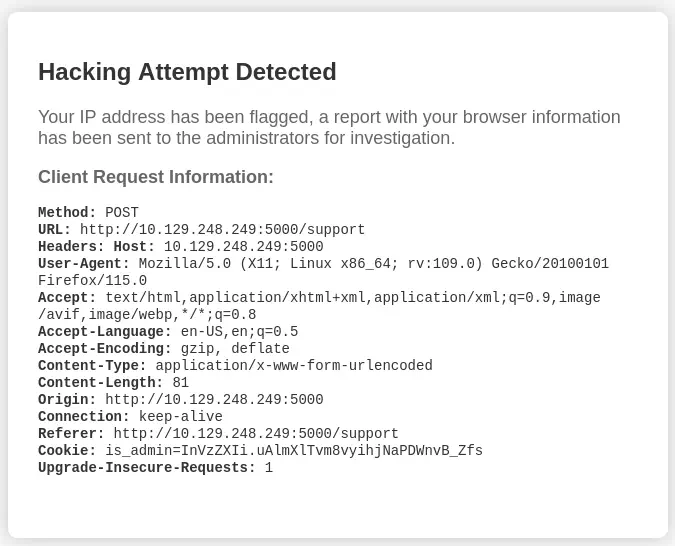Click the "gzip, deflate" encoding value

(x=235, y=349)
